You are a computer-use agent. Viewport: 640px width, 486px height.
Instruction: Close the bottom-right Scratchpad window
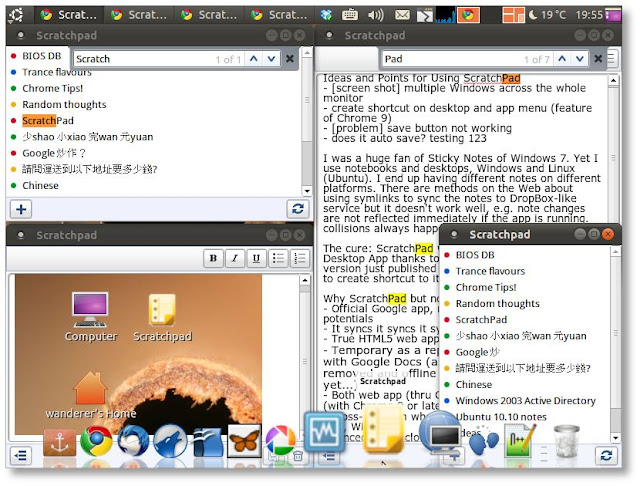tap(608, 234)
